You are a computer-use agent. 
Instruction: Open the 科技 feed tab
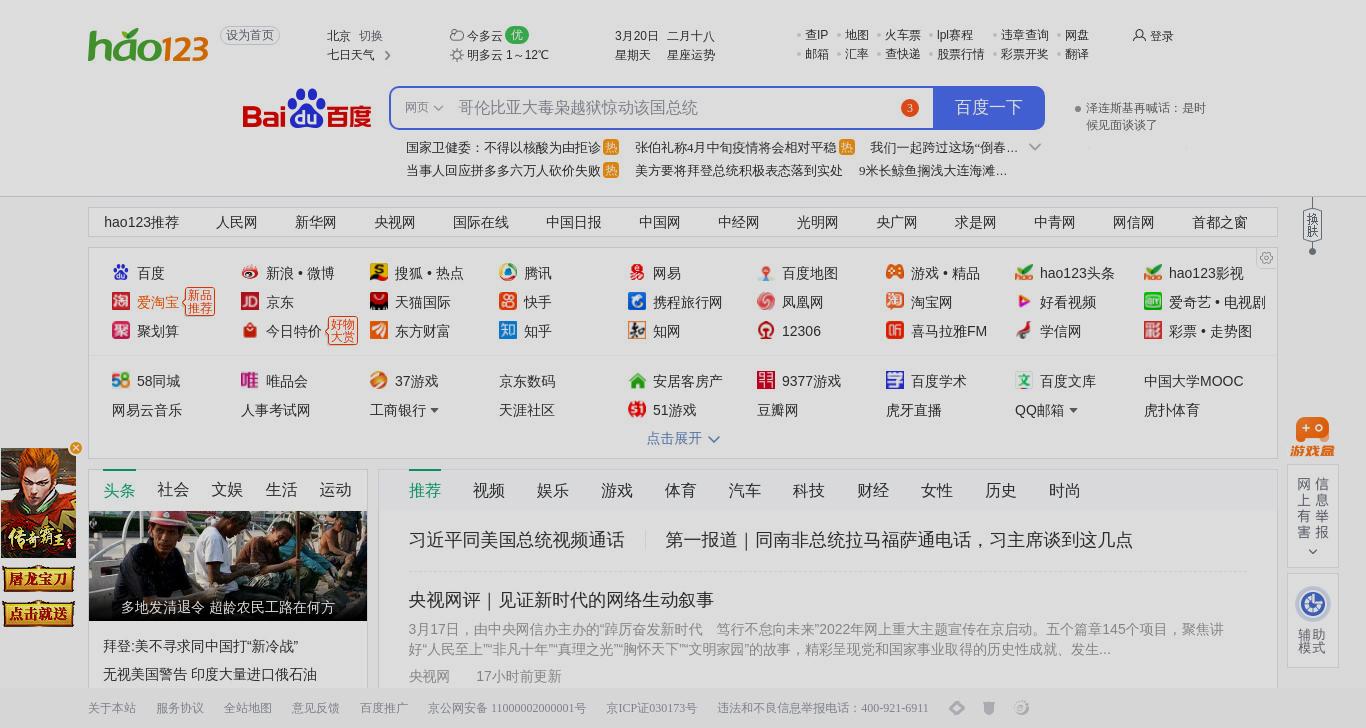coord(809,490)
